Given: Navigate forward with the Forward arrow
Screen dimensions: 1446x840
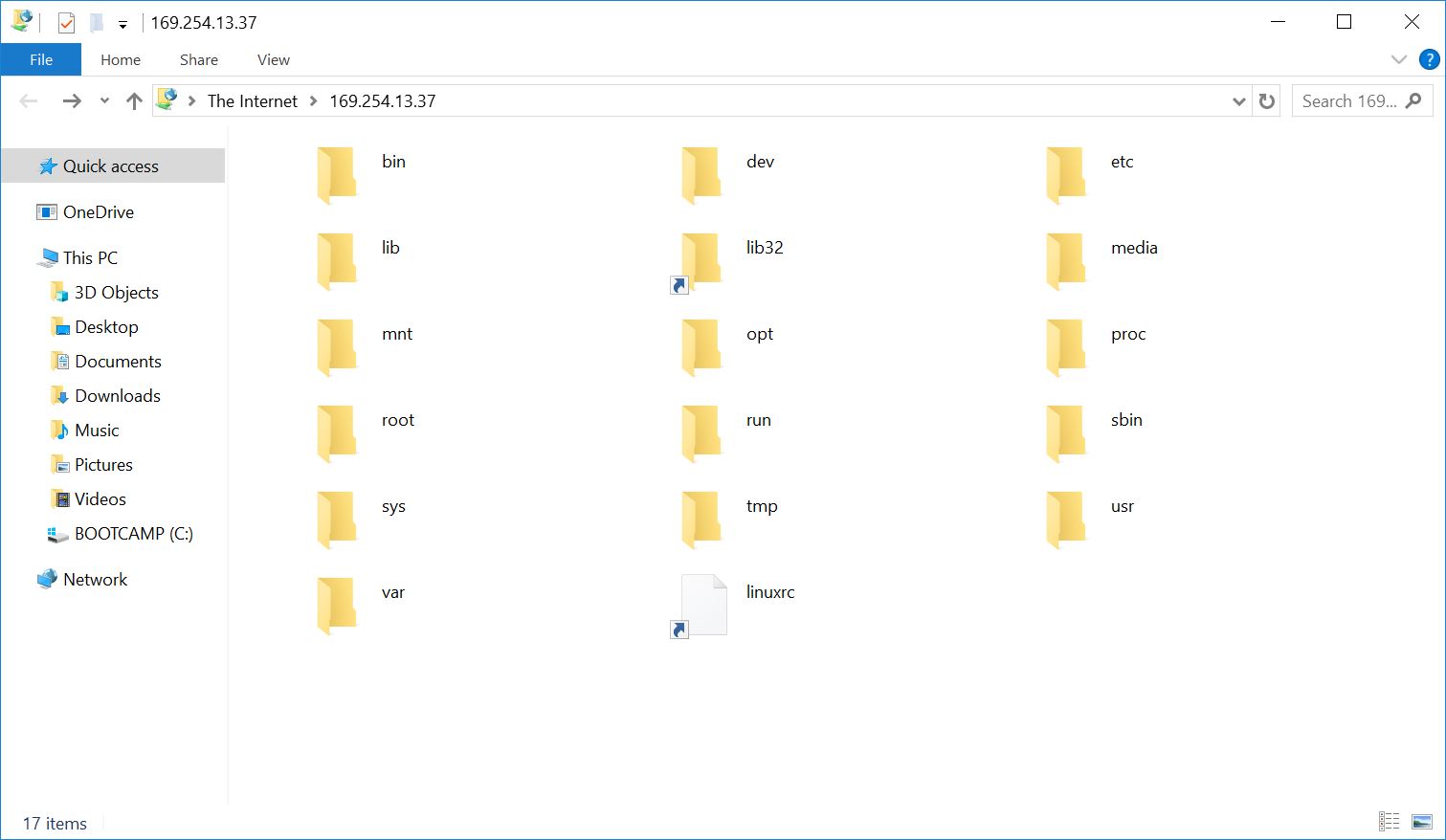Looking at the screenshot, I should (x=72, y=101).
